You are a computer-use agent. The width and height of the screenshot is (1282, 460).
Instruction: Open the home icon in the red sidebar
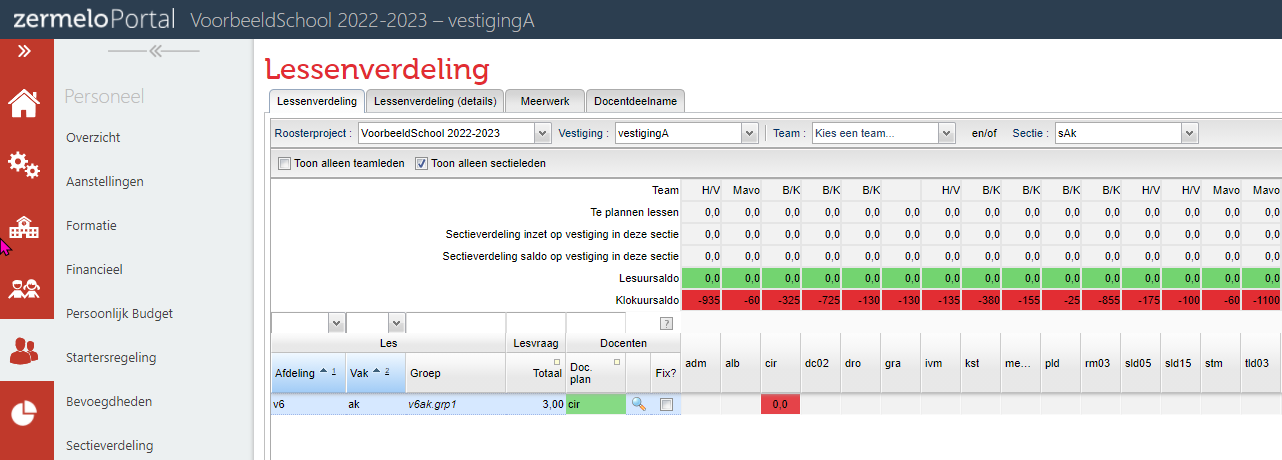tap(24, 102)
